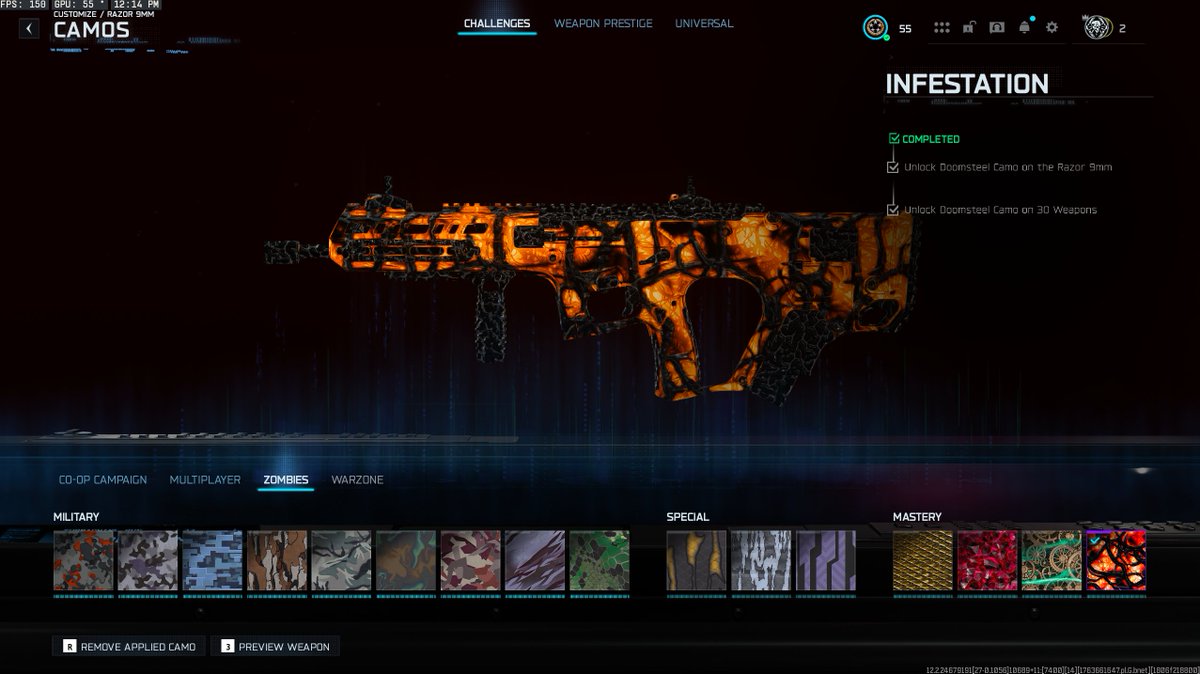Select the first Military camo with orange spots

83,561
